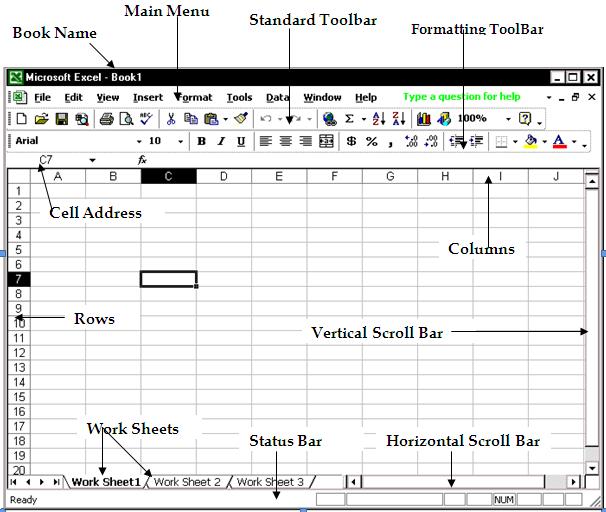The height and width of the screenshot is (512, 606).
Task: Apply Comma style
Action: (391, 143)
